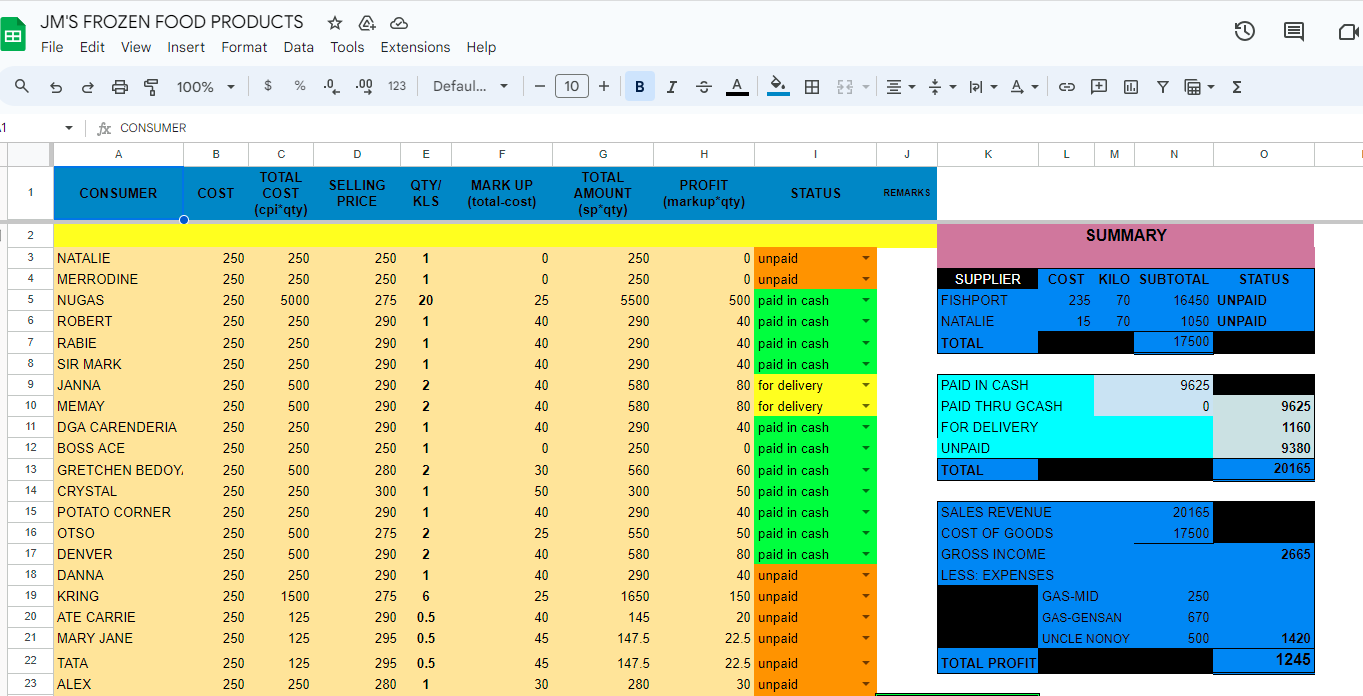Open text color picker
The width and height of the screenshot is (1363, 696).
(x=736, y=87)
